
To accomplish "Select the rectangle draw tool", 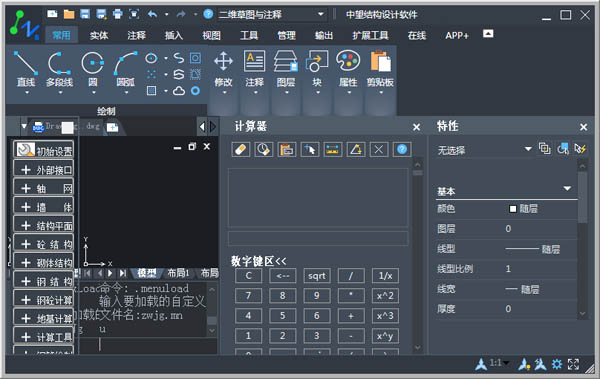I will [x=152, y=91].
